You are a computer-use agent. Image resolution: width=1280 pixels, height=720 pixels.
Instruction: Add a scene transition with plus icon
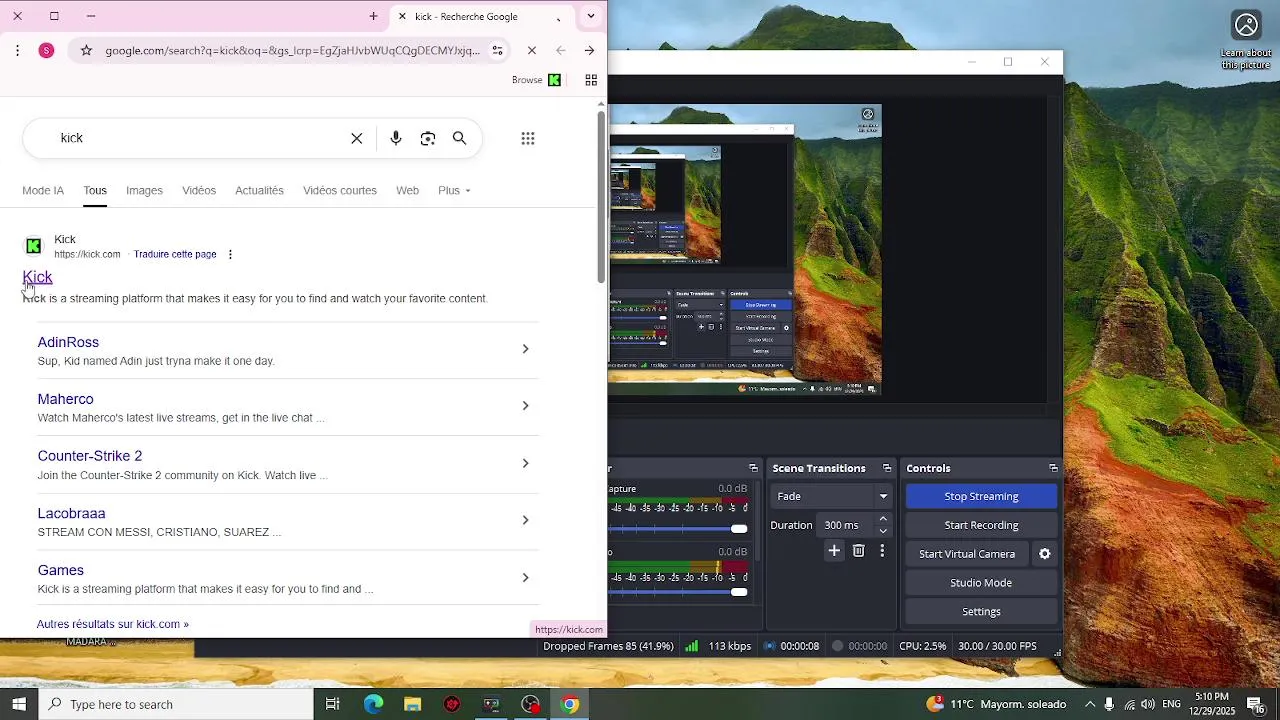click(834, 551)
